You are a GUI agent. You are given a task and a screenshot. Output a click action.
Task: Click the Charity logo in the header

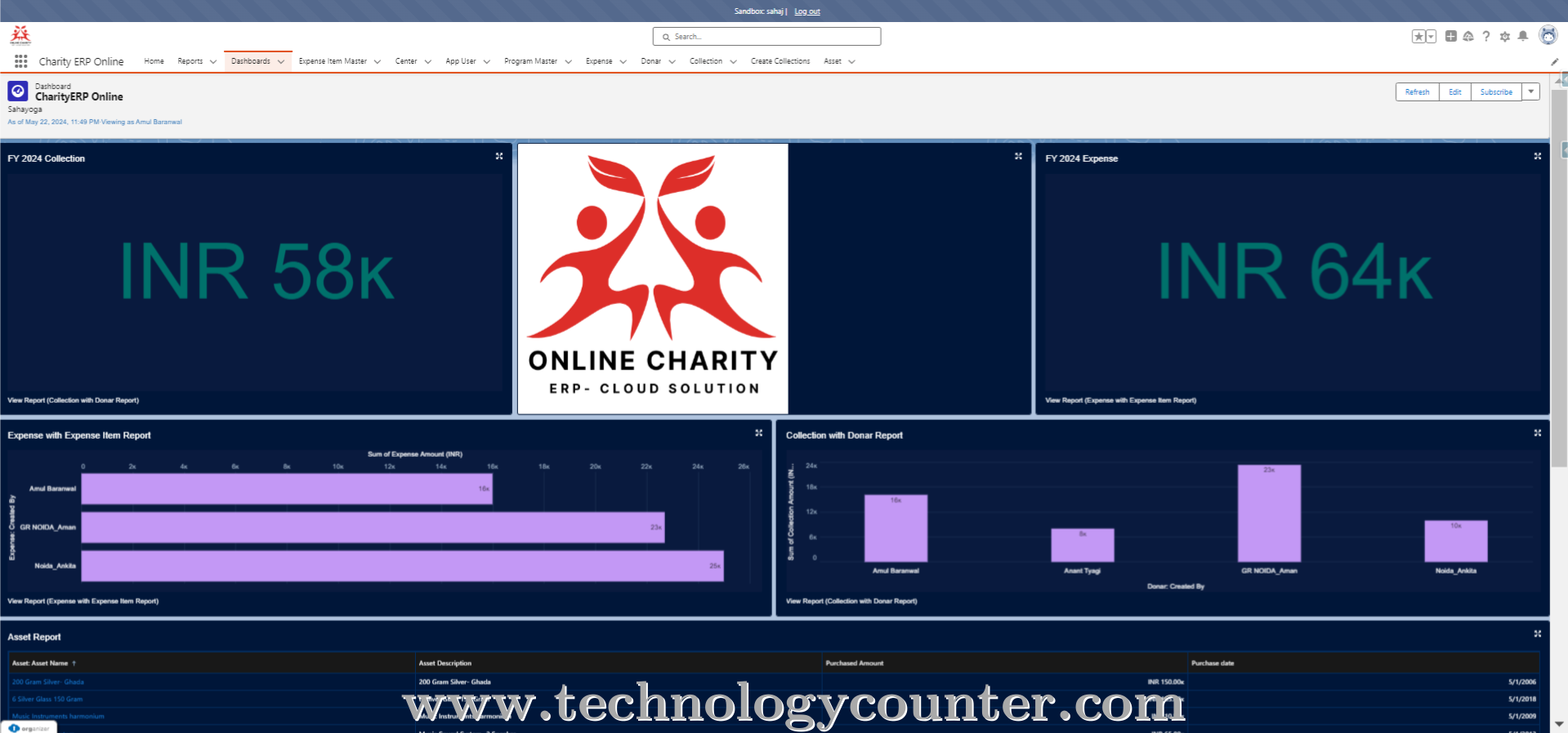pyautogui.click(x=20, y=35)
